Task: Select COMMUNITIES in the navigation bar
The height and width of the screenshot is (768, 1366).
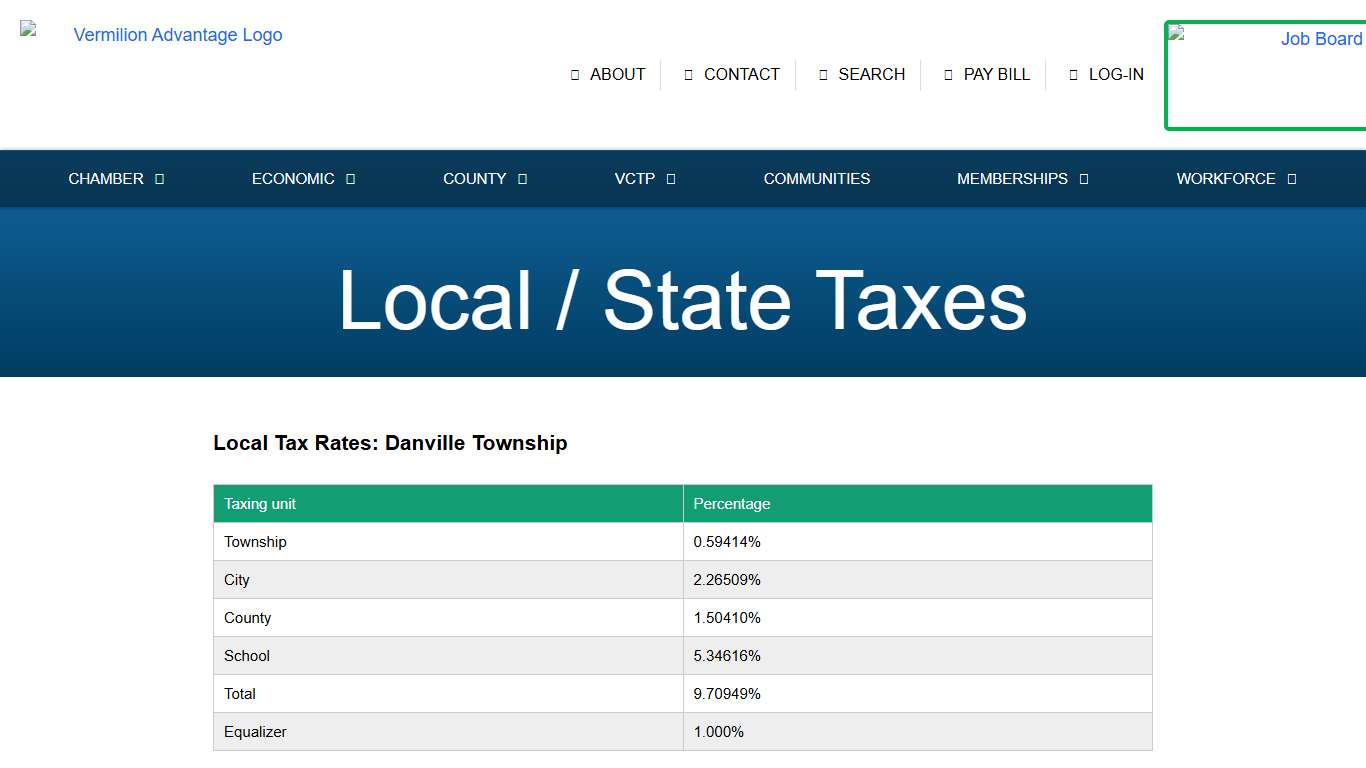Action: coord(817,179)
